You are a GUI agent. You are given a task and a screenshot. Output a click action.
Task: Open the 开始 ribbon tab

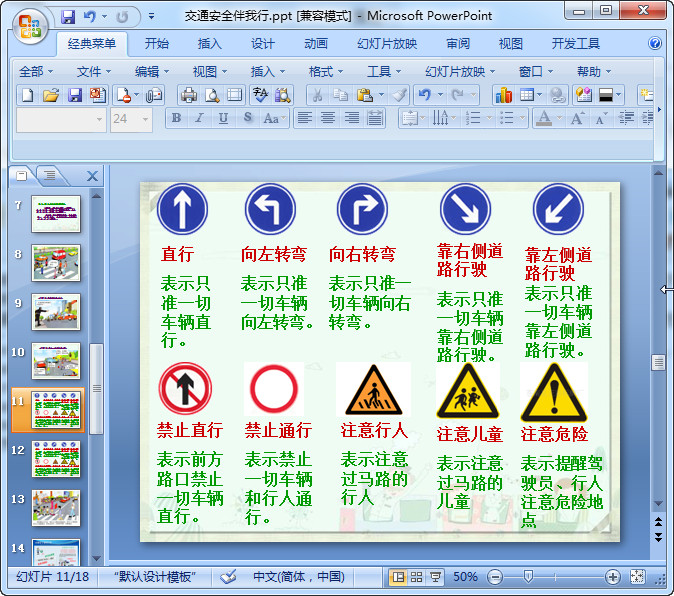[156, 43]
